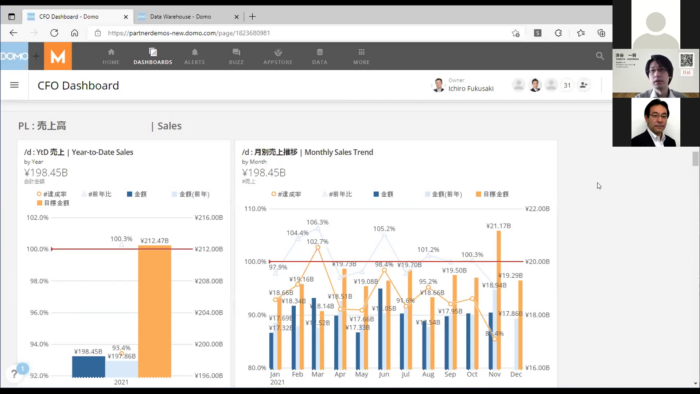Select top placeholder avatar participant tile

[x=656, y=24]
